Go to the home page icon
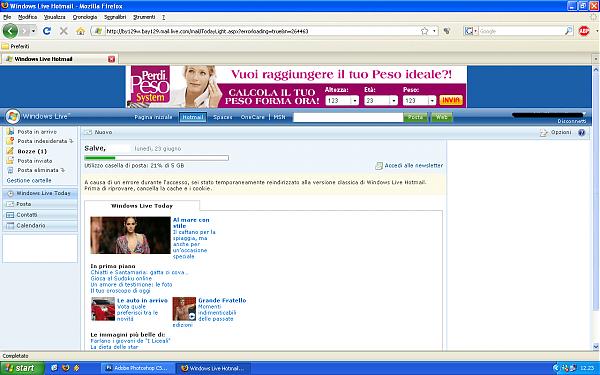Screen dimensions: 600x375 (x=80, y=31)
